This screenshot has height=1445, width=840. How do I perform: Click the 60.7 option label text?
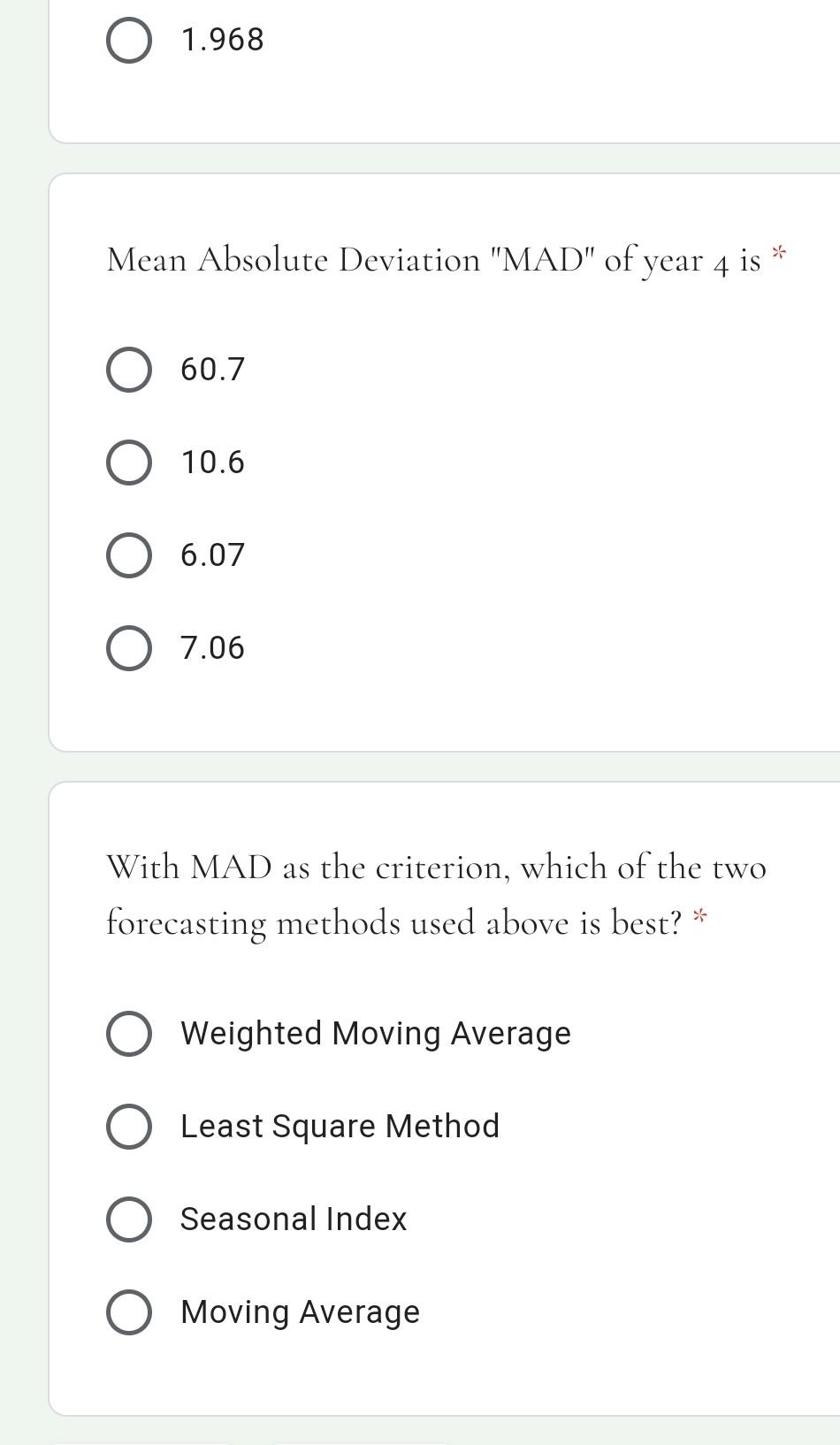tap(213, 371)
